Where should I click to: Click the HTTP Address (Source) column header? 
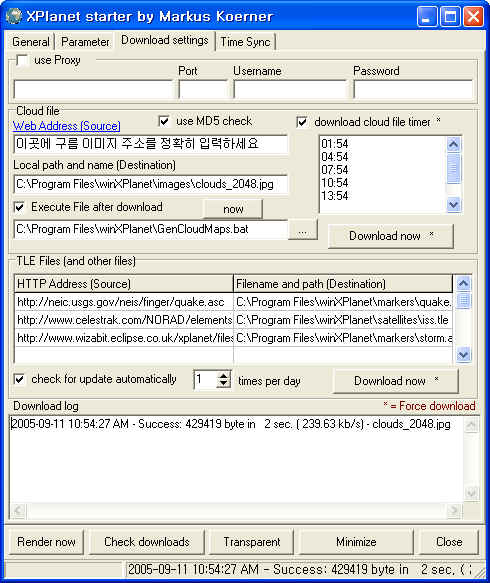coord(124,284)
